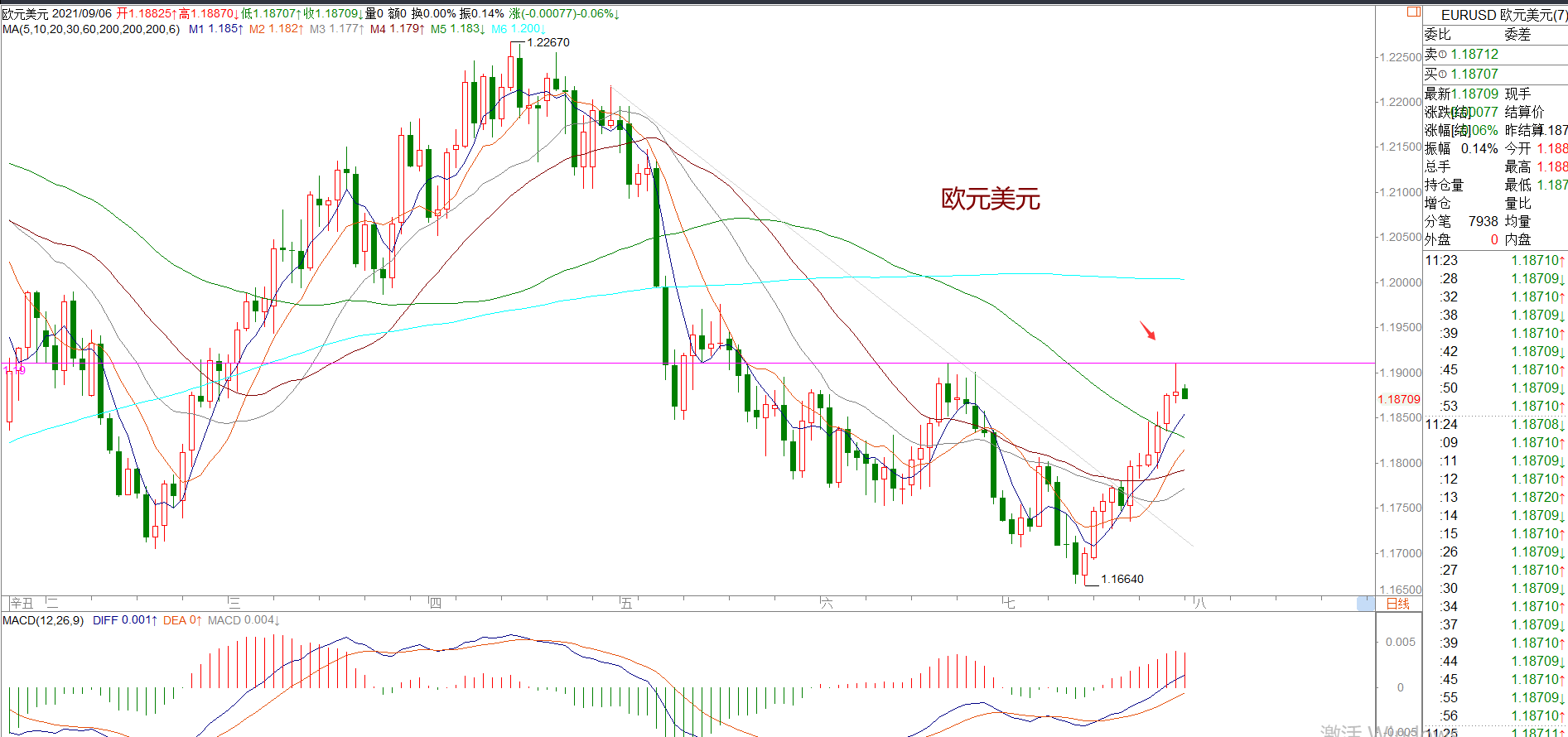Select the :13 tick row showing 1.18720
The height and width of the screenshot is (737, 1568).
point(1495,497)
